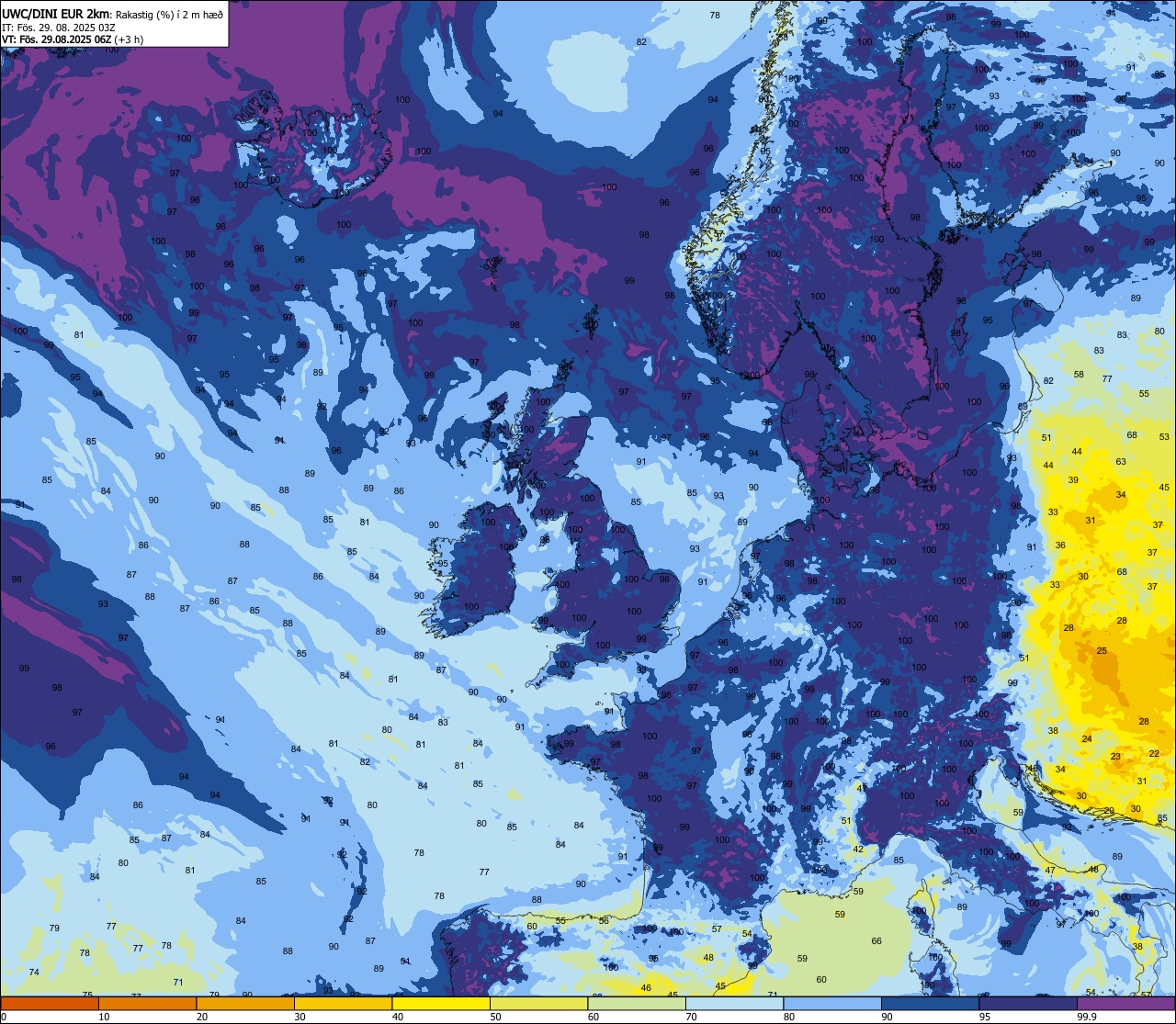
Task: Select the '10' legend tick label
Action: click(104, 1017)
